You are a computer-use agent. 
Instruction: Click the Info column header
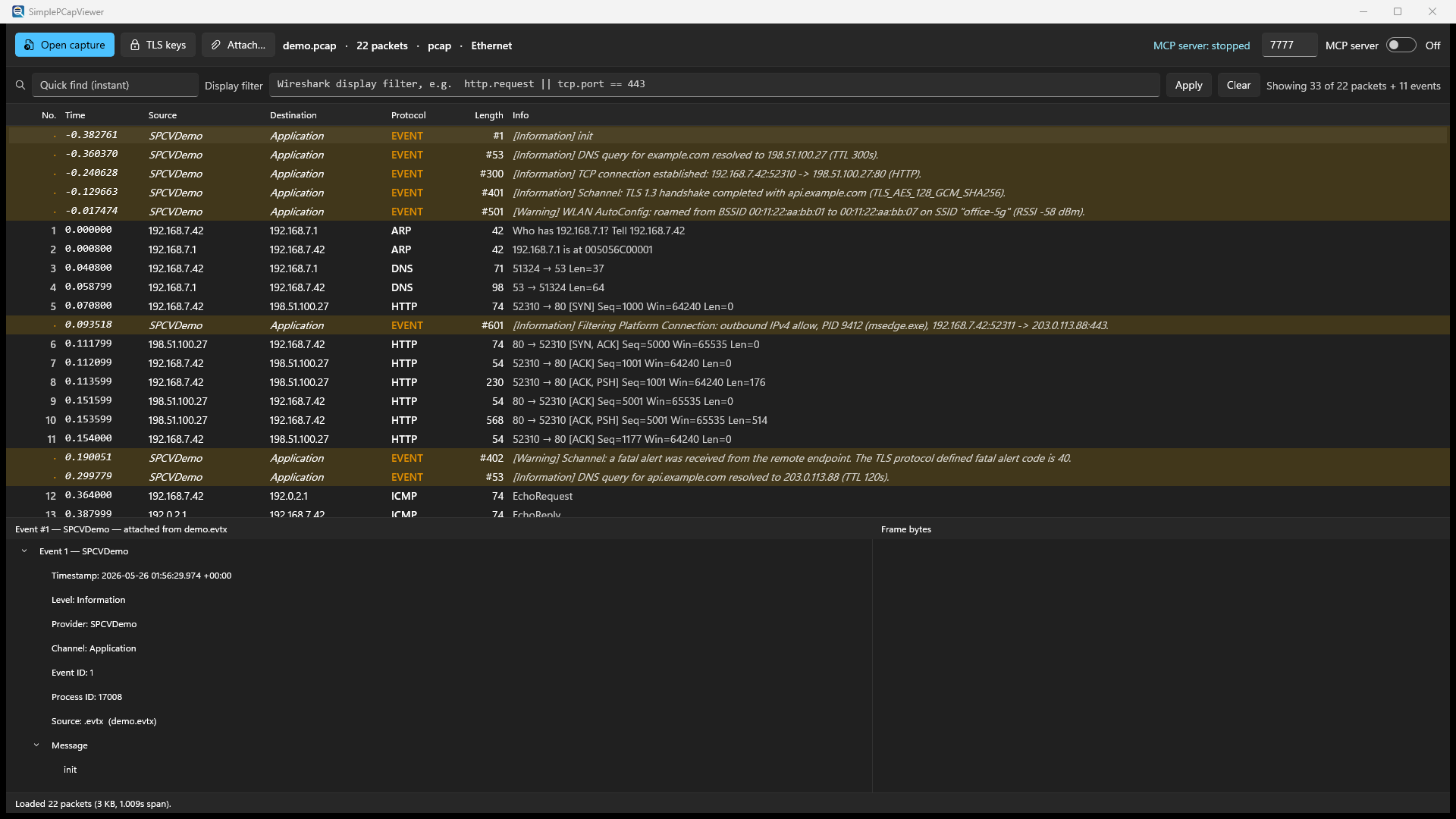coord(520,115)
